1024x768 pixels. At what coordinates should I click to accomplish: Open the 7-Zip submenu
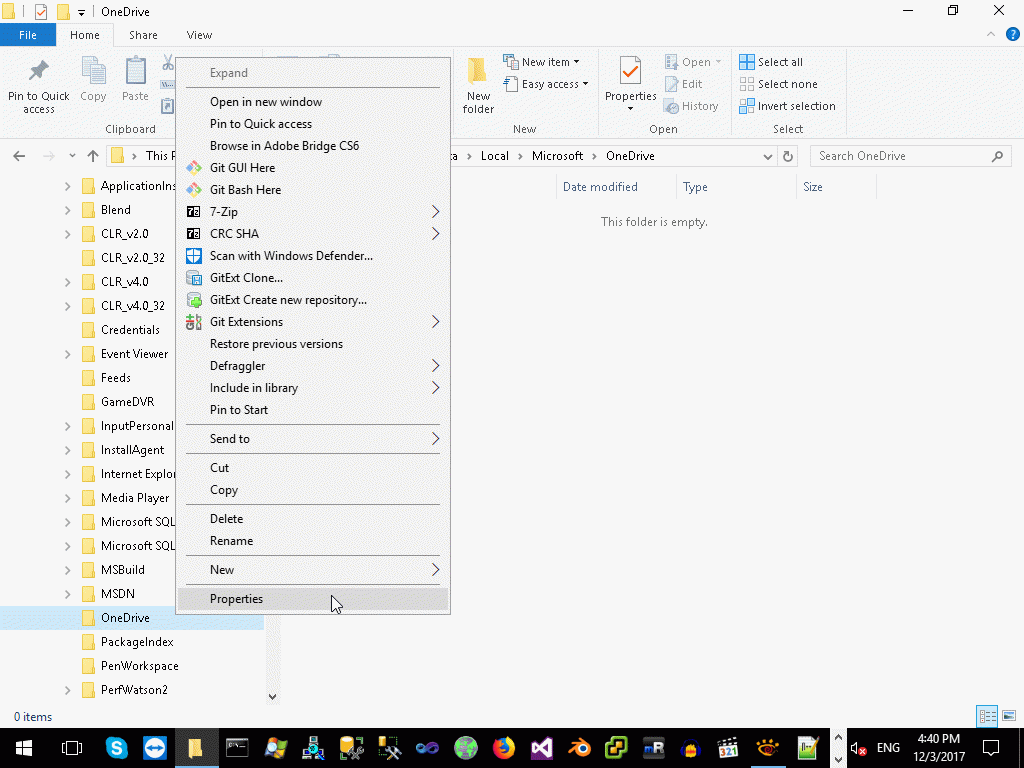[x=313, y=212]
